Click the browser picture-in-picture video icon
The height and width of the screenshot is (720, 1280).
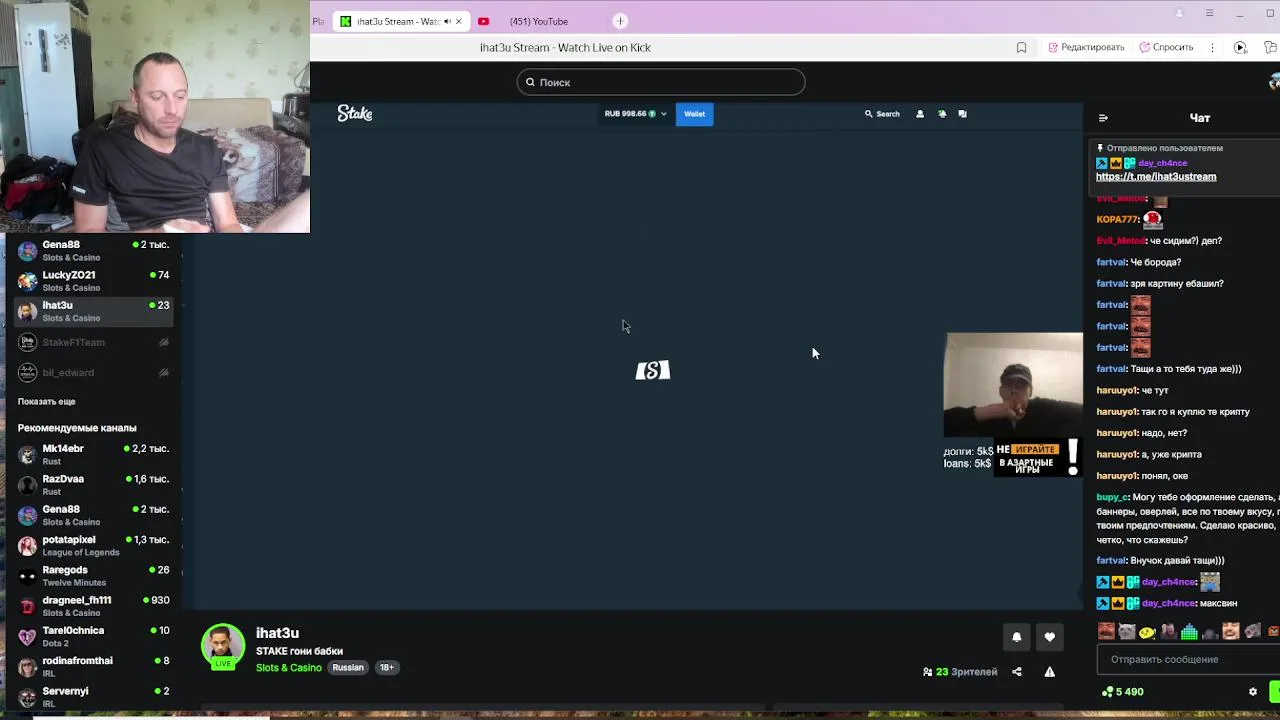coord(1240,47)
